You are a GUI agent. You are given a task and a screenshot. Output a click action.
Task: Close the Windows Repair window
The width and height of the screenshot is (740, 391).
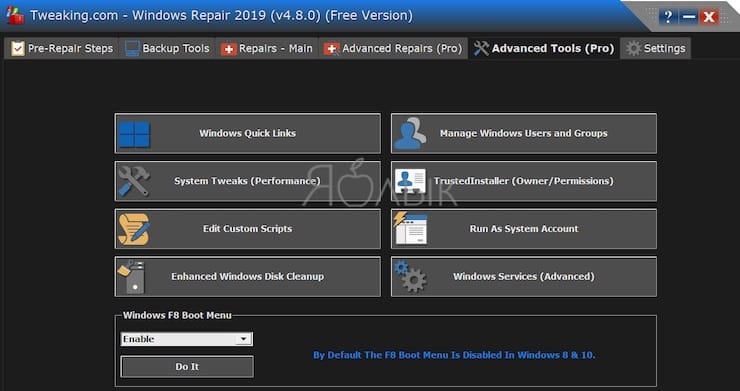709,17
